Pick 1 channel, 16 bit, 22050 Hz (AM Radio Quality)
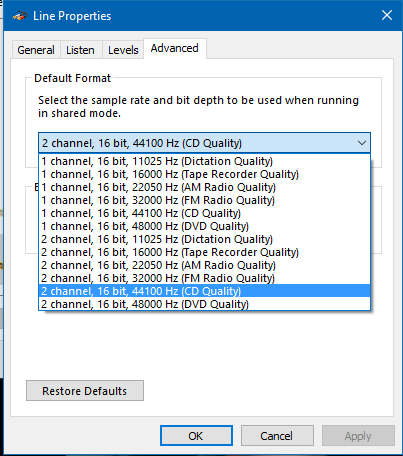 204,187
